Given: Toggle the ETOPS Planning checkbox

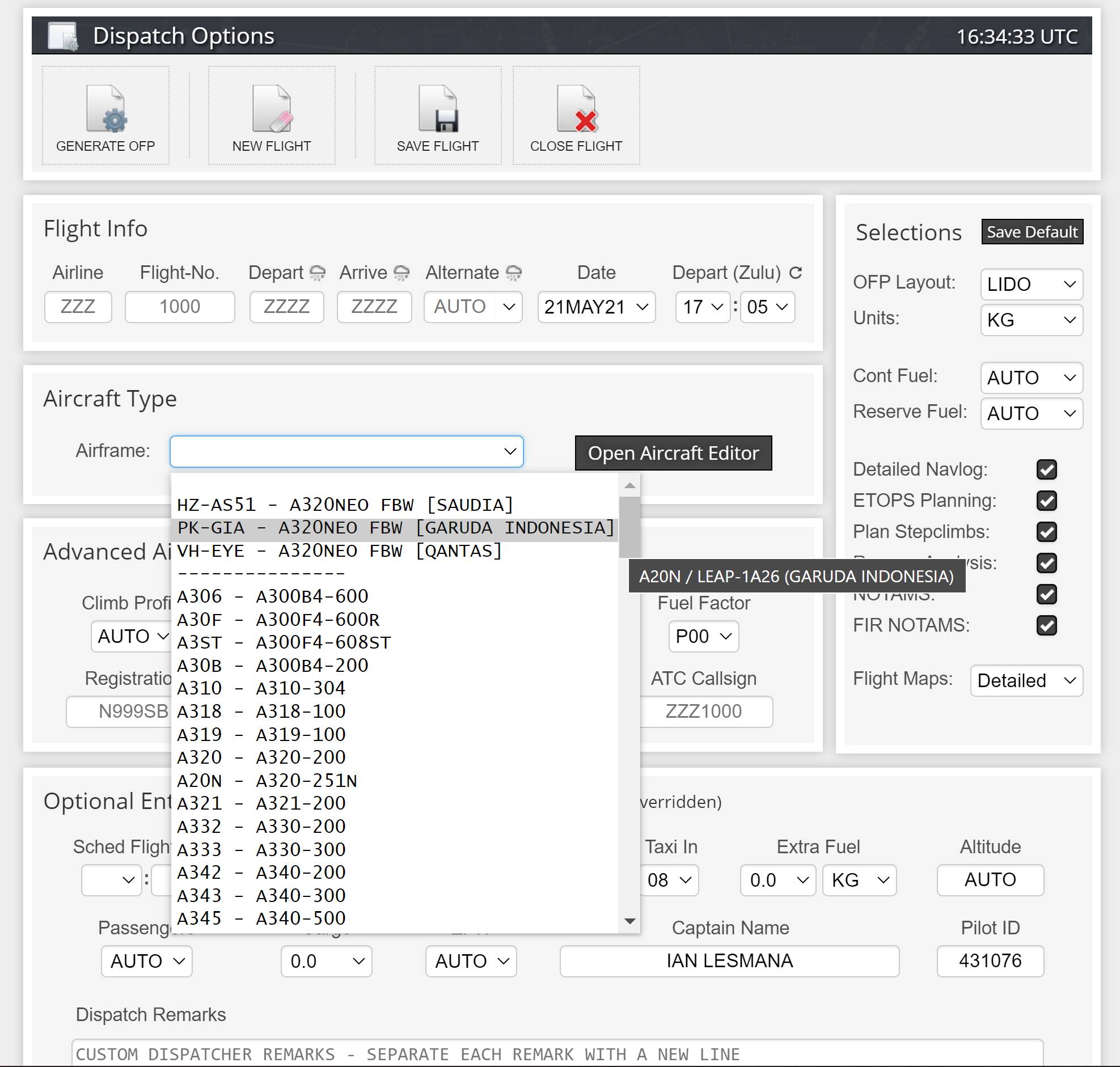Looking at the screenshot, I should coord(1046,501).
